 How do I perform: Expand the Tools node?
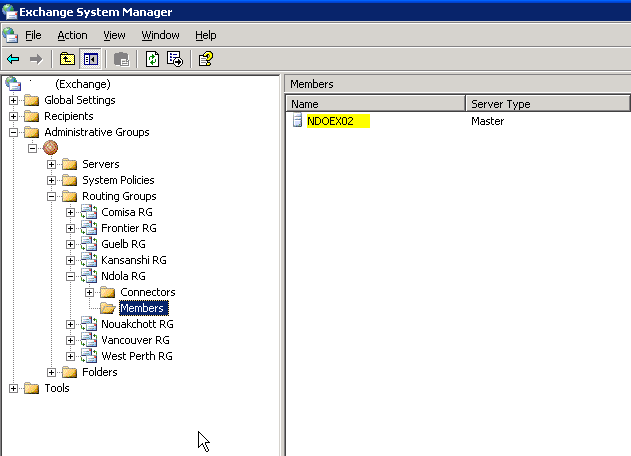(13, 388)
